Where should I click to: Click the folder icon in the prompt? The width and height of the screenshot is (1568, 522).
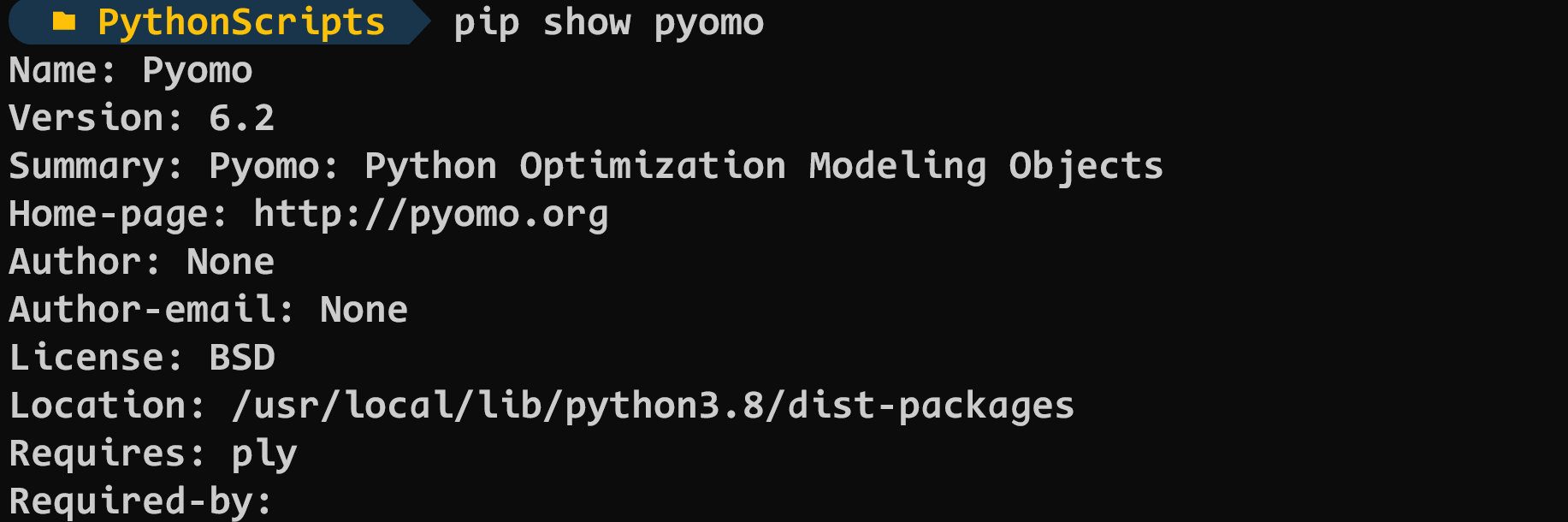pos(64,21)
